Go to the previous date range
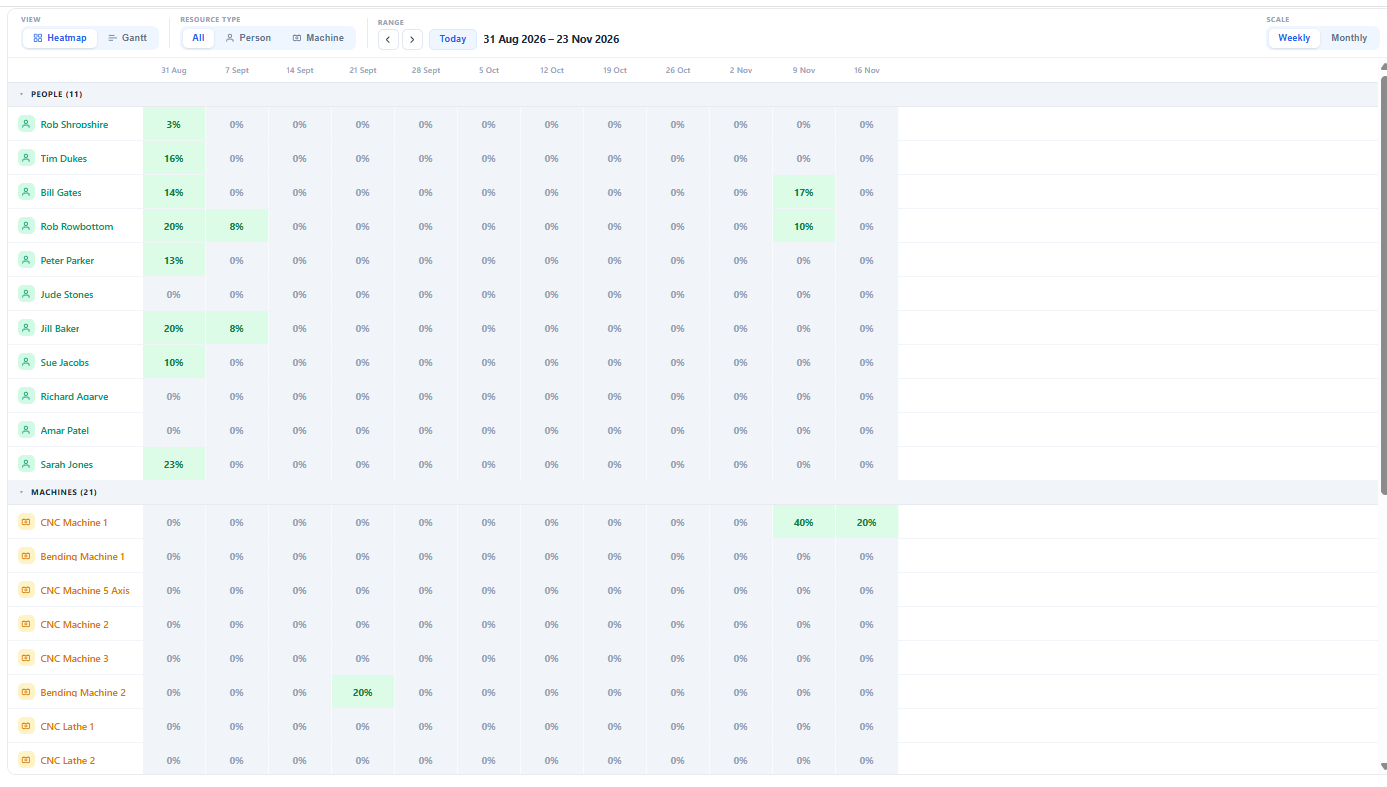 (389, 39)
